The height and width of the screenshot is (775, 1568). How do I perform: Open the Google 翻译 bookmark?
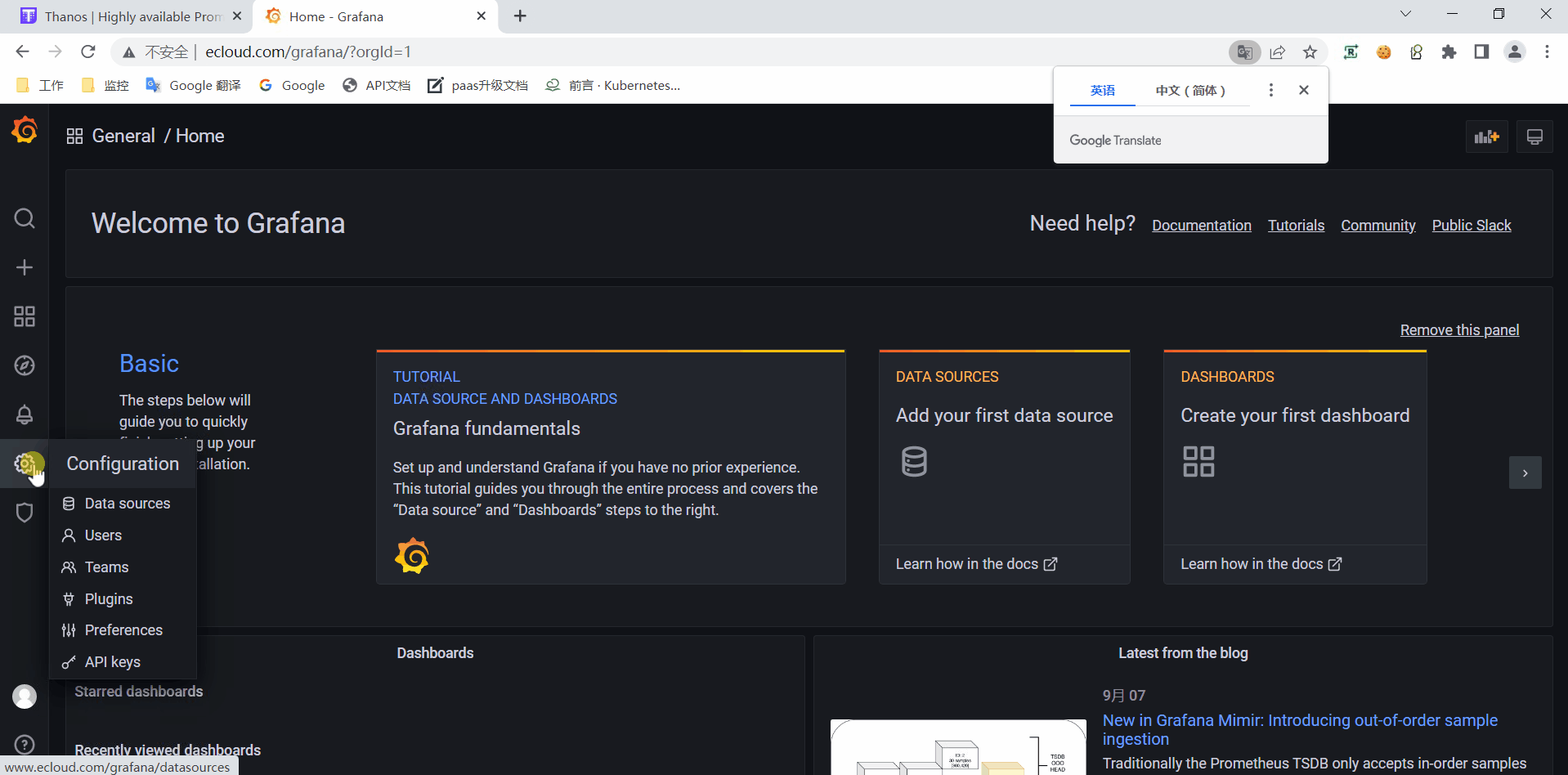193,85
